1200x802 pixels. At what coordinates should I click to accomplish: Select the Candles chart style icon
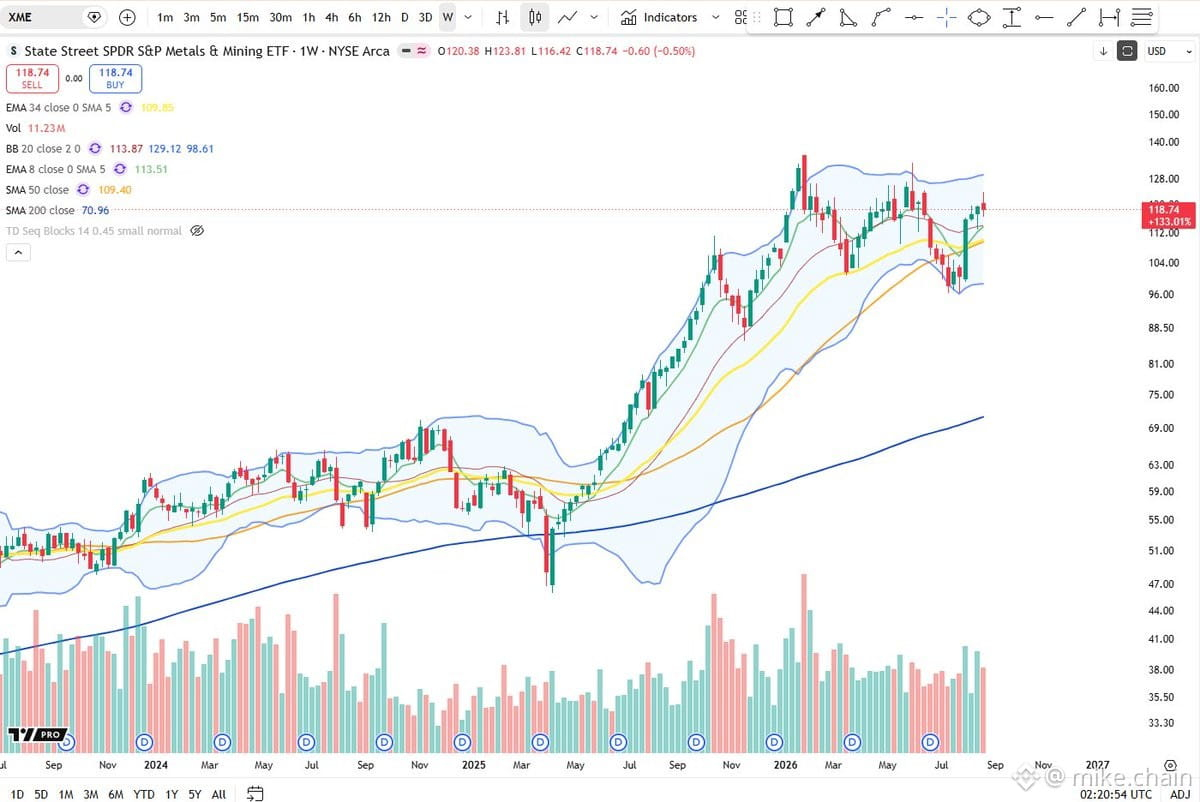click(x=535, y=17)
